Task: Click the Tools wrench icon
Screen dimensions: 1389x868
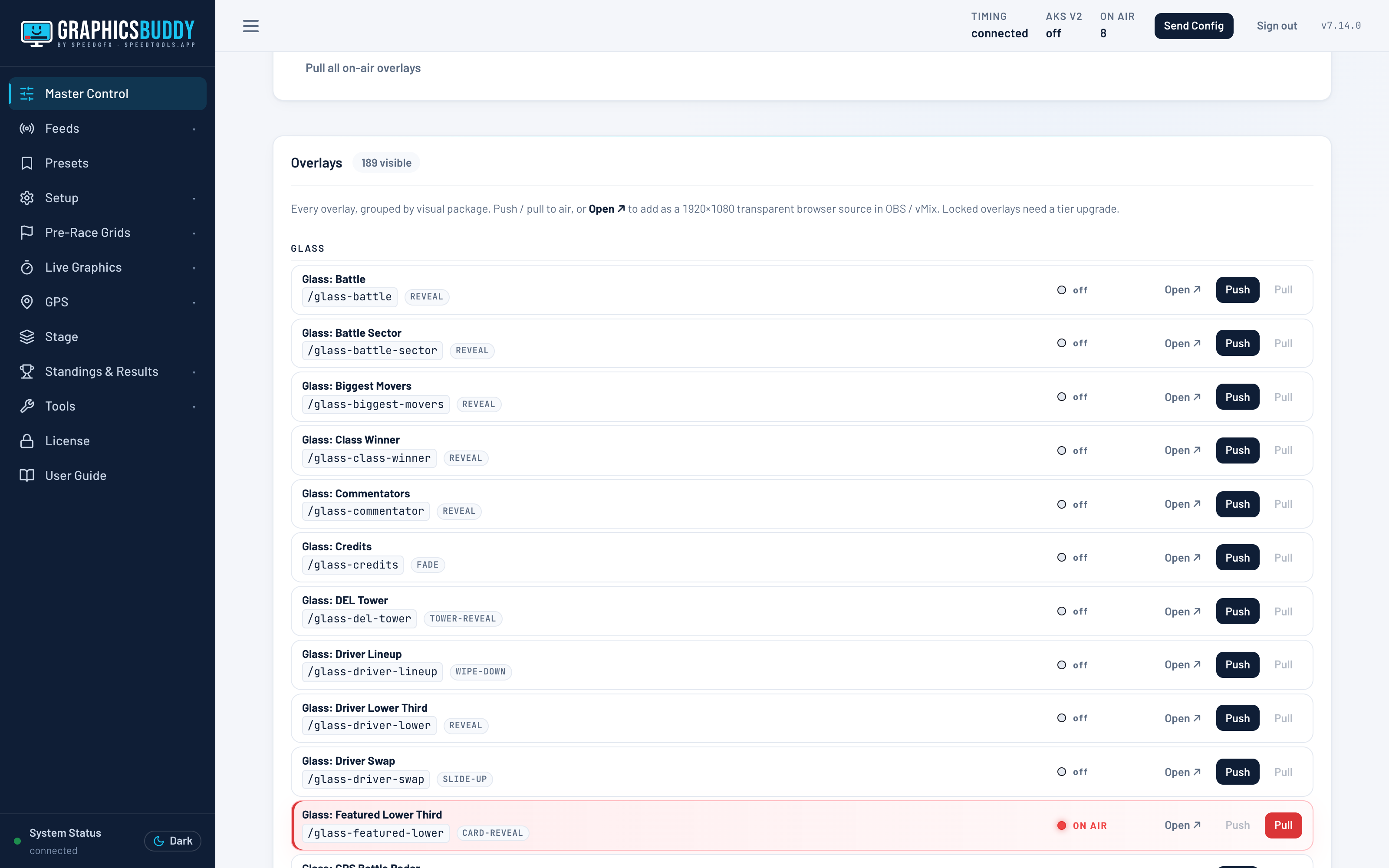Action: [27, 407]
